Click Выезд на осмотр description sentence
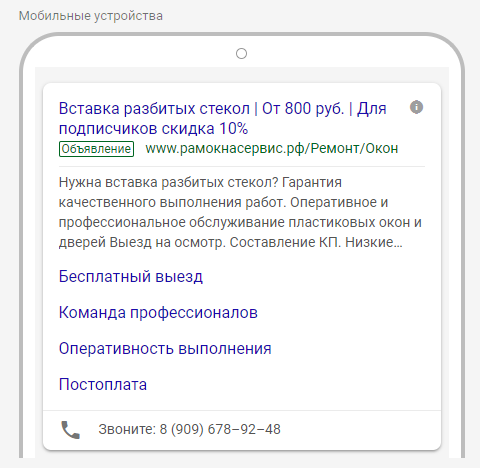The height and width of the screenshot is (468, 480). click(x=165, y=242)
